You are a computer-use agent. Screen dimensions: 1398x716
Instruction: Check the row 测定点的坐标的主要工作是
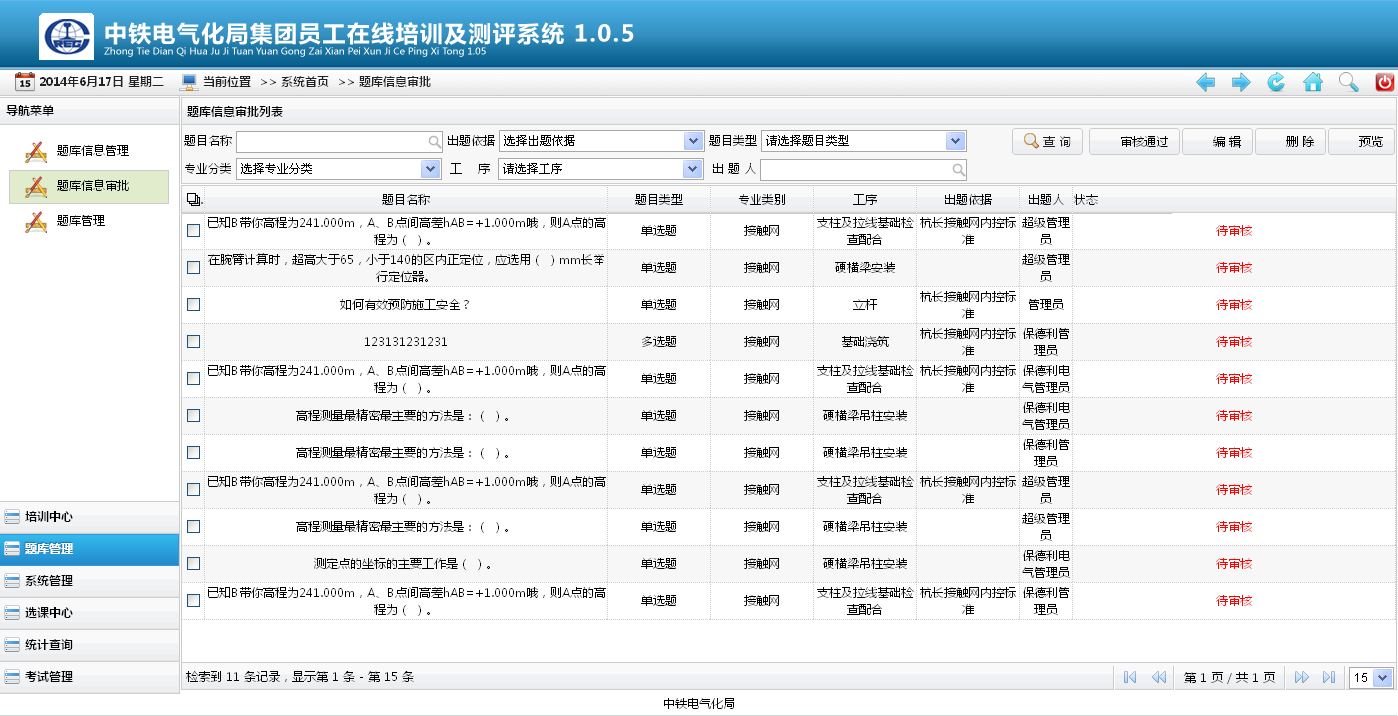pyautogui.click(x=193, y=564)
